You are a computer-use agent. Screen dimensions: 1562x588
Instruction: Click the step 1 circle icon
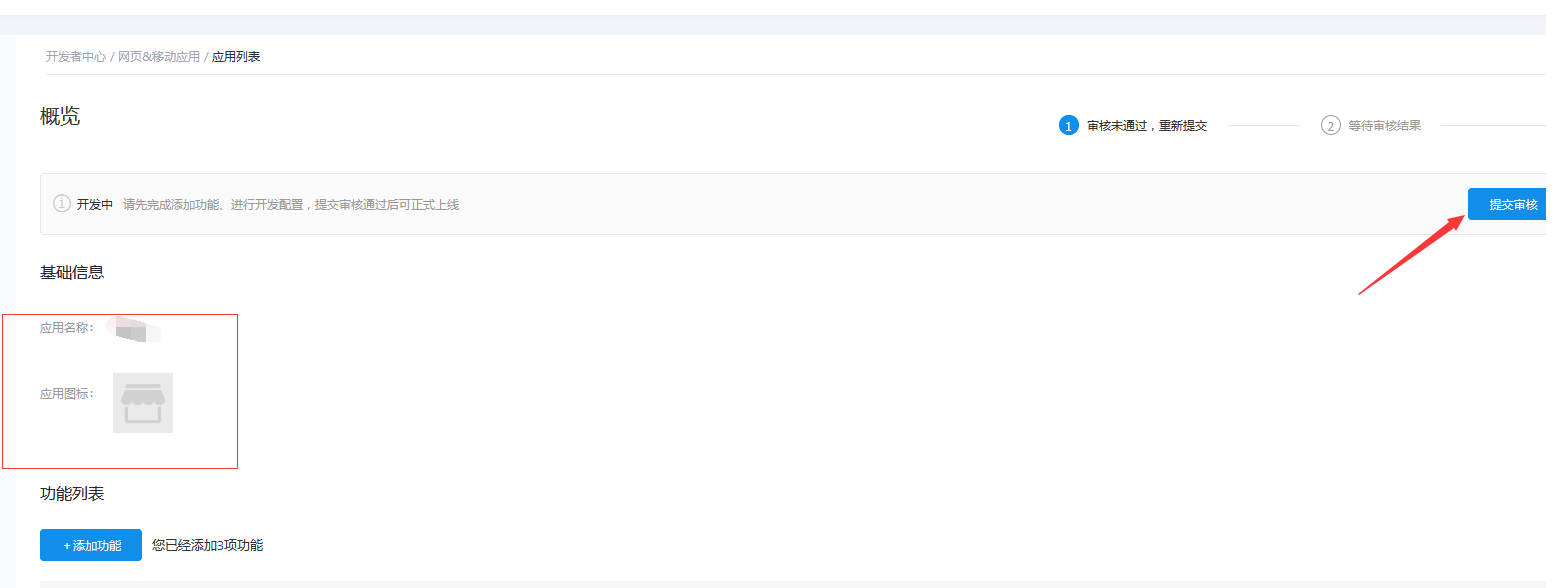pos(1068,126)
